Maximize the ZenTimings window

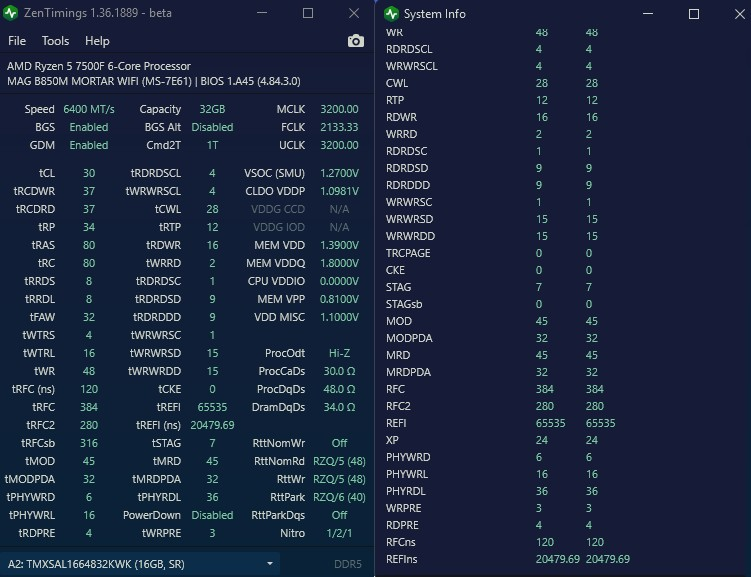point(308,13)
